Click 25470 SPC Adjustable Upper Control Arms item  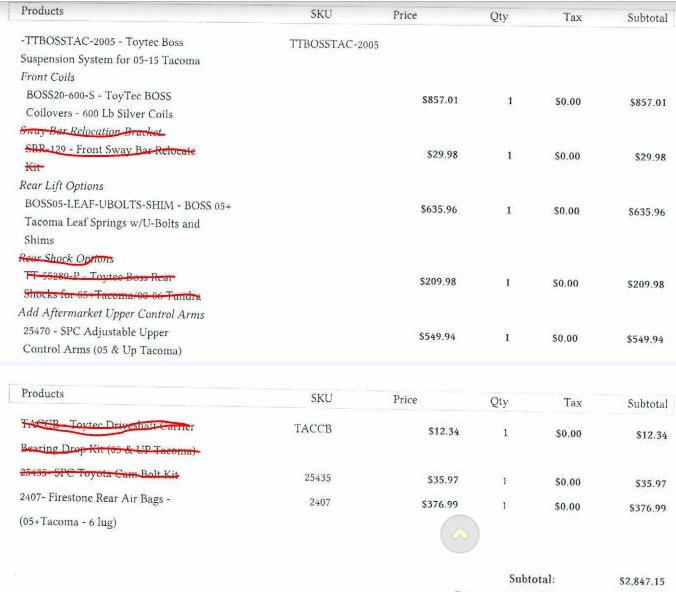click(102, 341)
